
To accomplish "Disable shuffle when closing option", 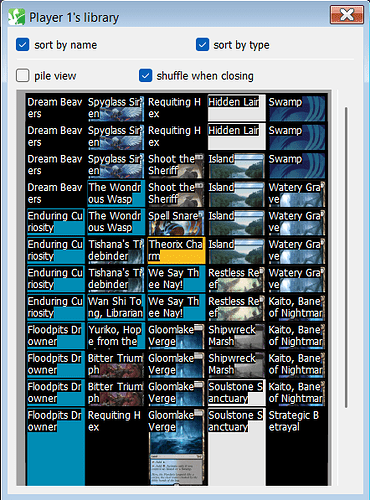I will tap(146, 76).
